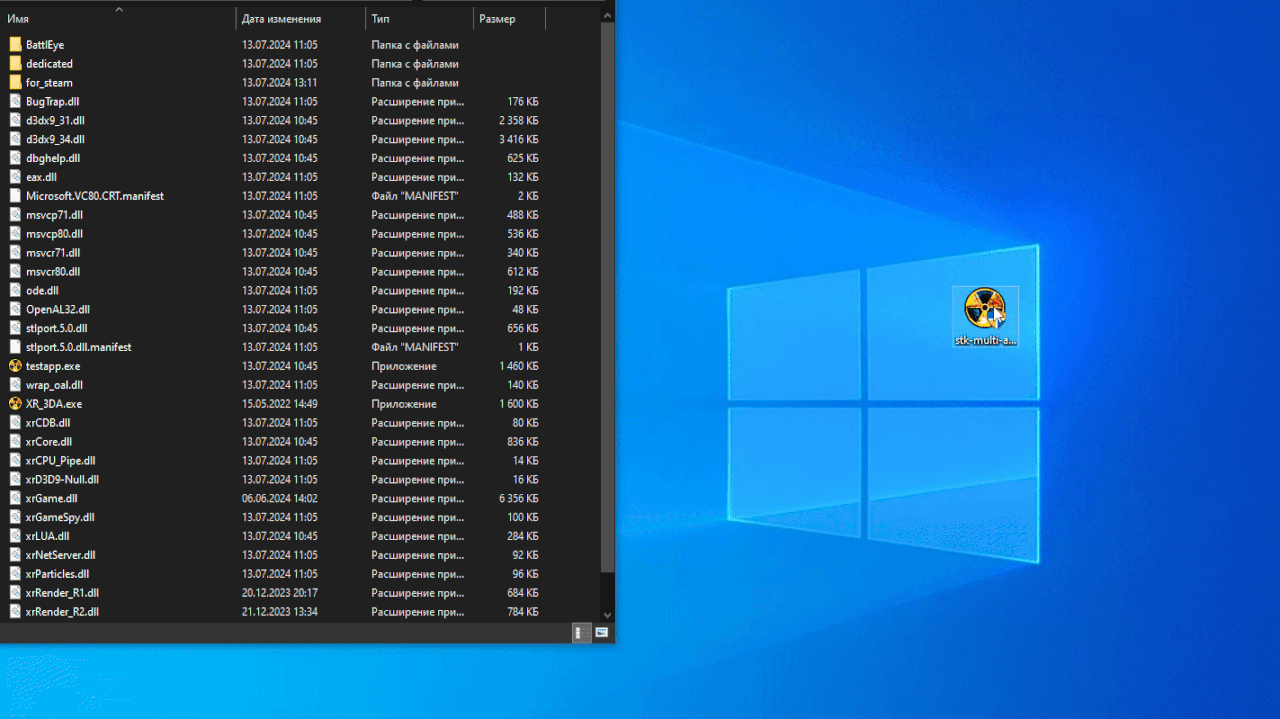Select the msvcp80.dll file name
The image size is (1280, 719).
coord(54,234)
